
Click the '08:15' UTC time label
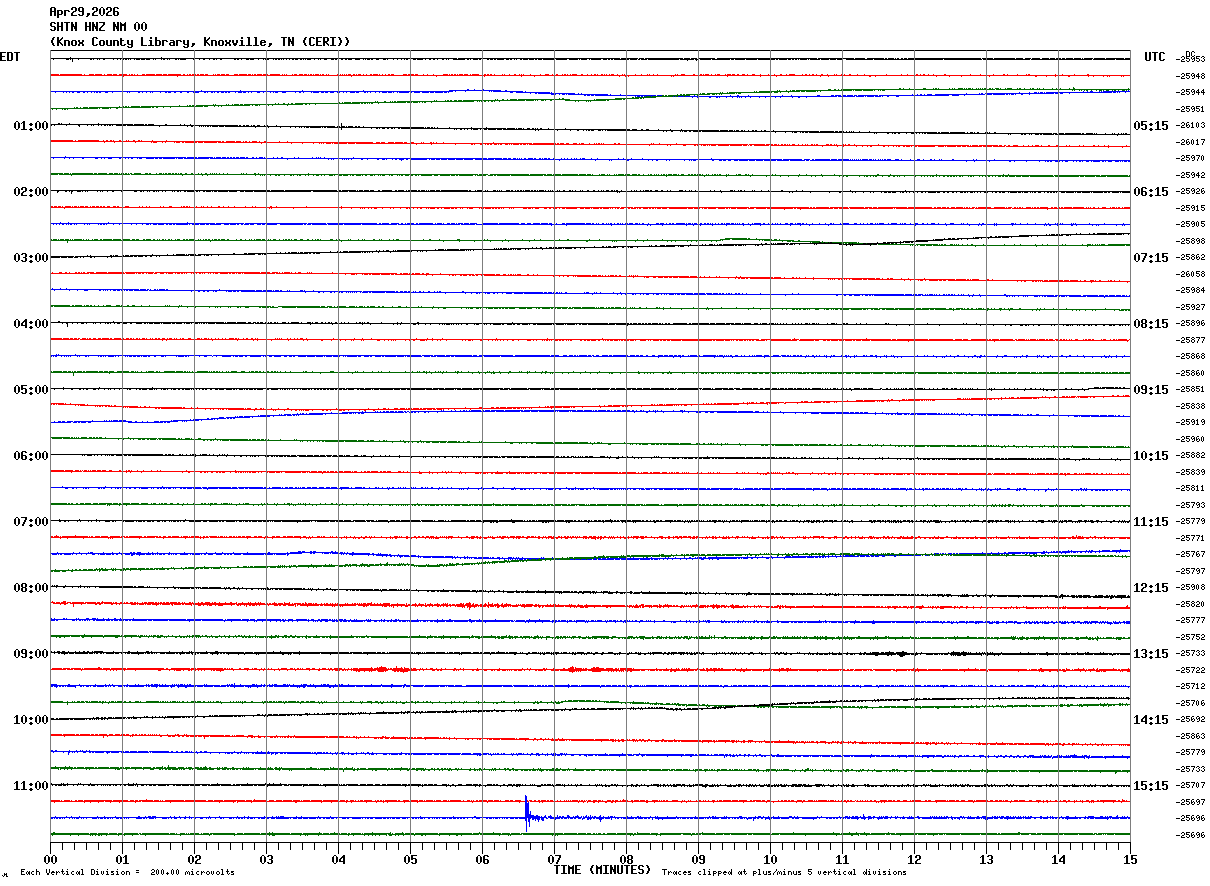point(1151,324)
